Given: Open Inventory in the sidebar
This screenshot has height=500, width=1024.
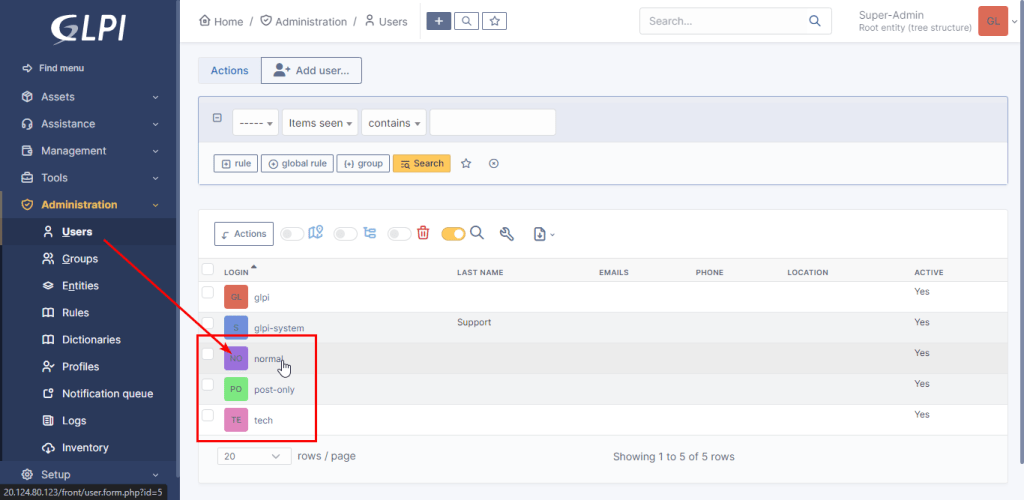Looking at the screenshot, I should pos(85,448).
